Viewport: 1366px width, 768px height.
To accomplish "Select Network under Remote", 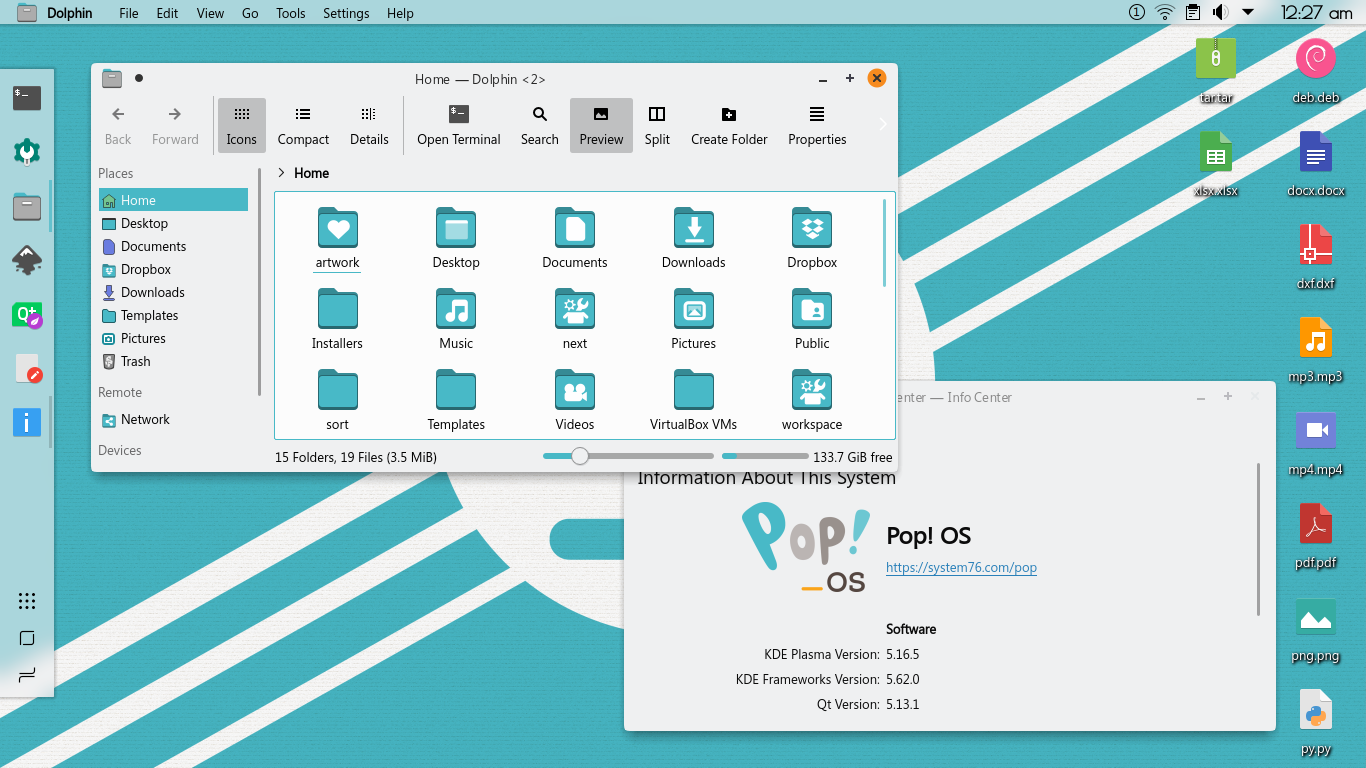I will tap(173, 419).
